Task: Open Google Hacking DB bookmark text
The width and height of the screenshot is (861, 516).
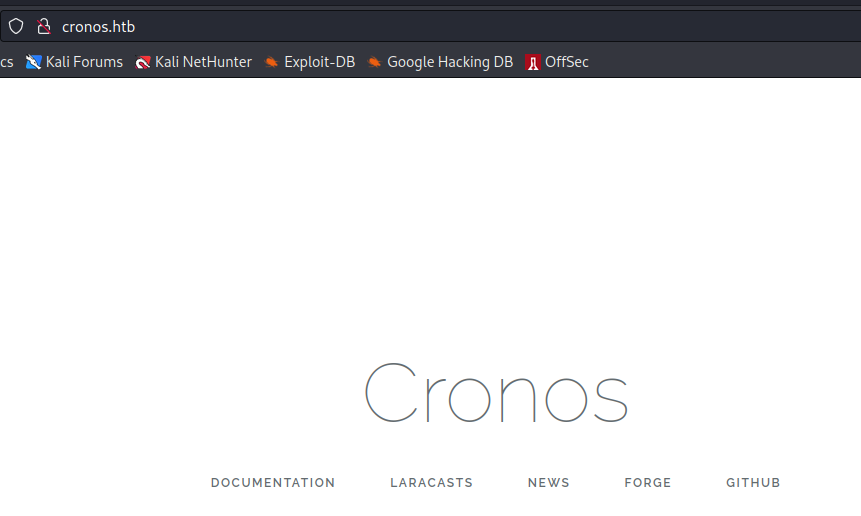Action: coord(450,62)
